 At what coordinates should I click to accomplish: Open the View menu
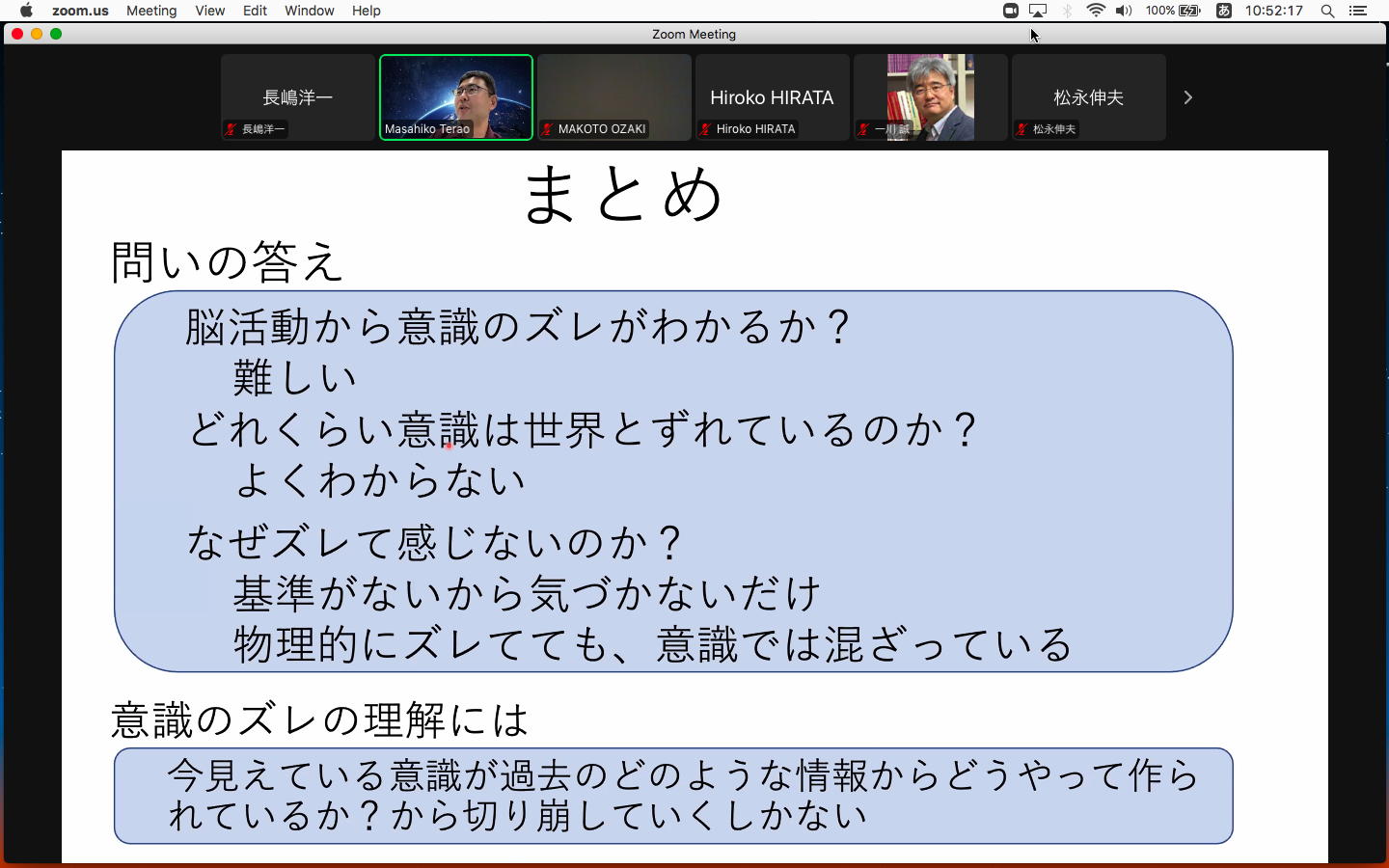(209, 11)
